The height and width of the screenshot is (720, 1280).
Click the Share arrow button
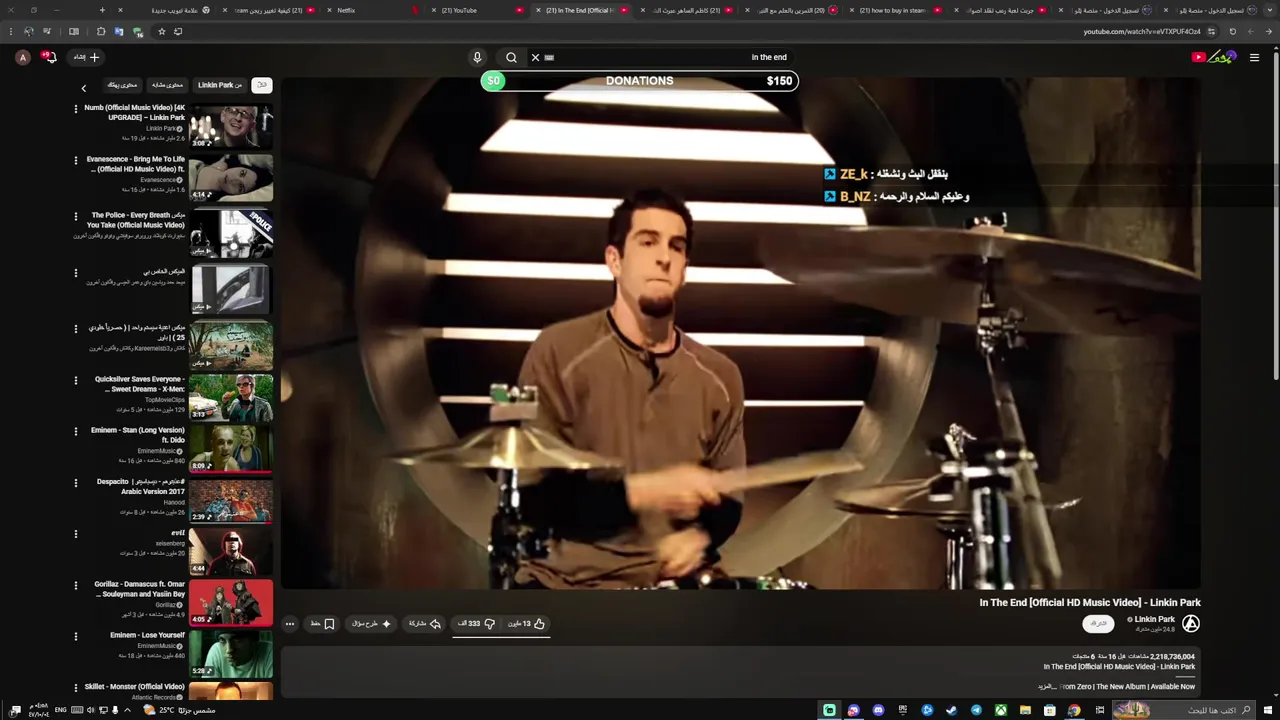pyautogui.click(x=425, y=624)
